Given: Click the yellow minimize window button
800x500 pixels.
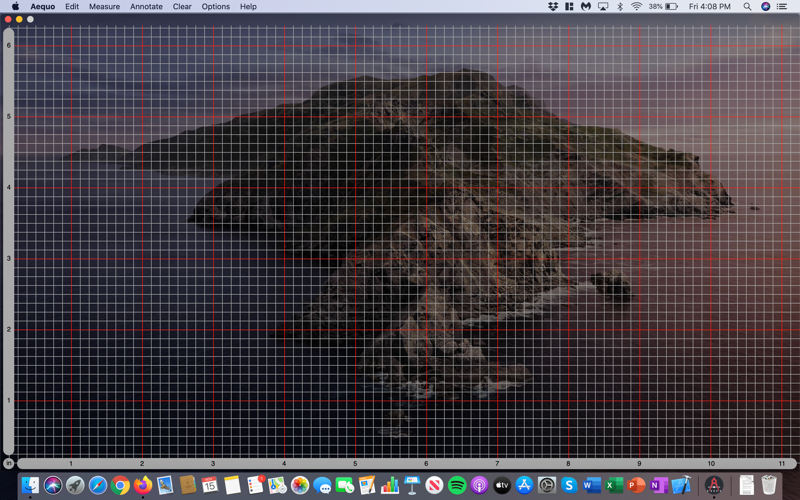Looking at the screenshot, I should 19,19.
